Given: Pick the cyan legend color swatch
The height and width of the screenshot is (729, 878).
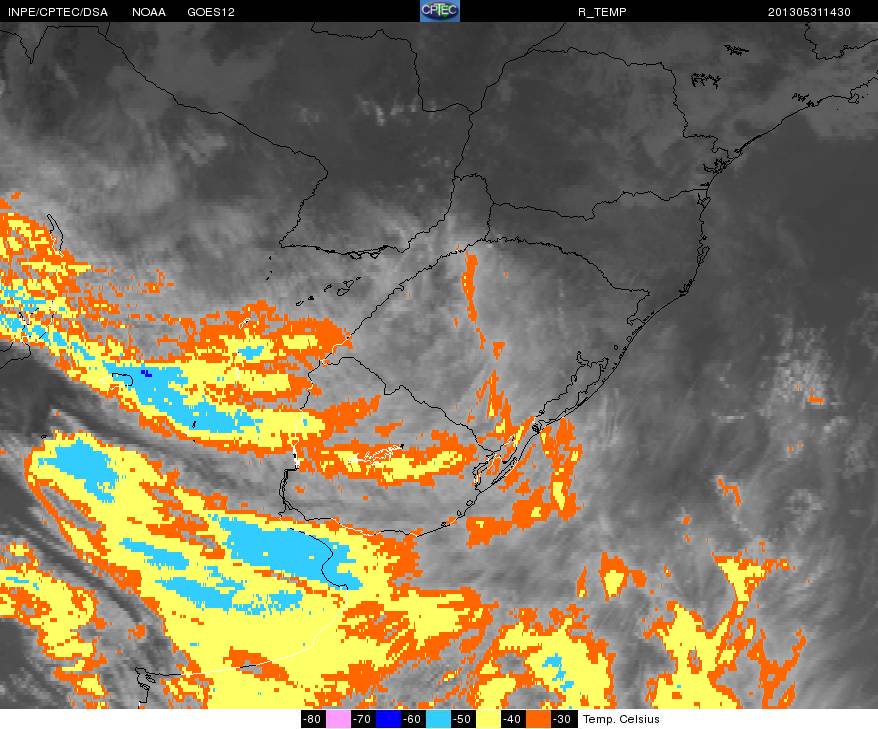Looking at the screenshot, I should (x=438, y=719).
